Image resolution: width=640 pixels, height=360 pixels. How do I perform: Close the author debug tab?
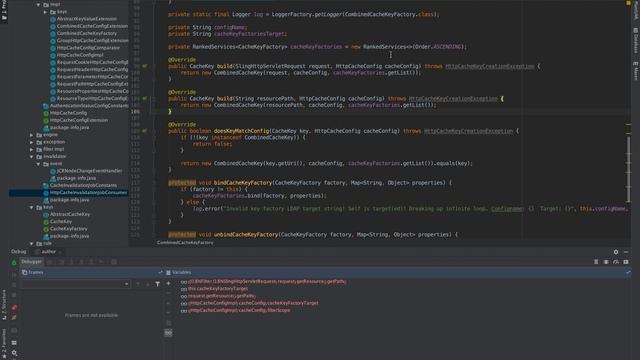click(60, 252)
